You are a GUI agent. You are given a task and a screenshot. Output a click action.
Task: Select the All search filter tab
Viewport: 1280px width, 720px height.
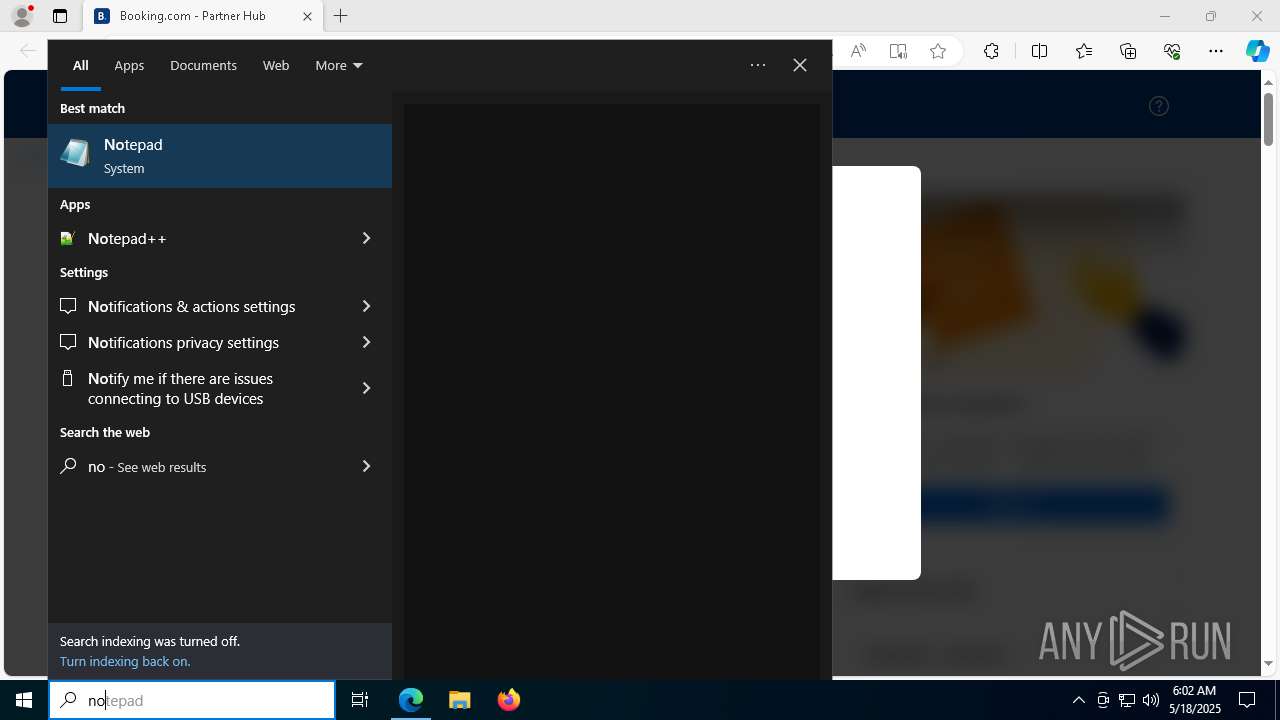(x=80, y=65)
